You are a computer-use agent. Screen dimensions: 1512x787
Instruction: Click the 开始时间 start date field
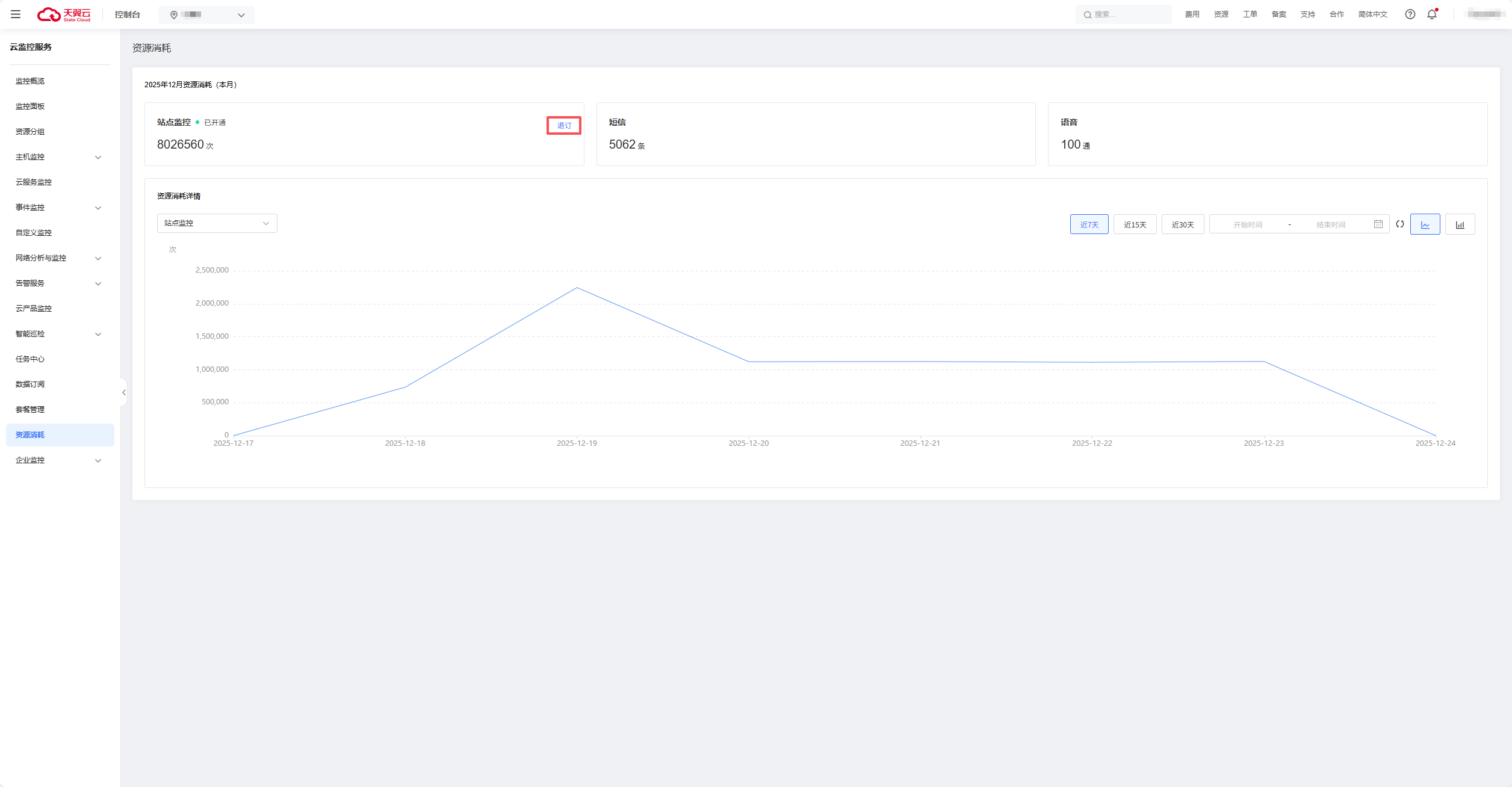pyautogui.click(x=1248, y=224)
